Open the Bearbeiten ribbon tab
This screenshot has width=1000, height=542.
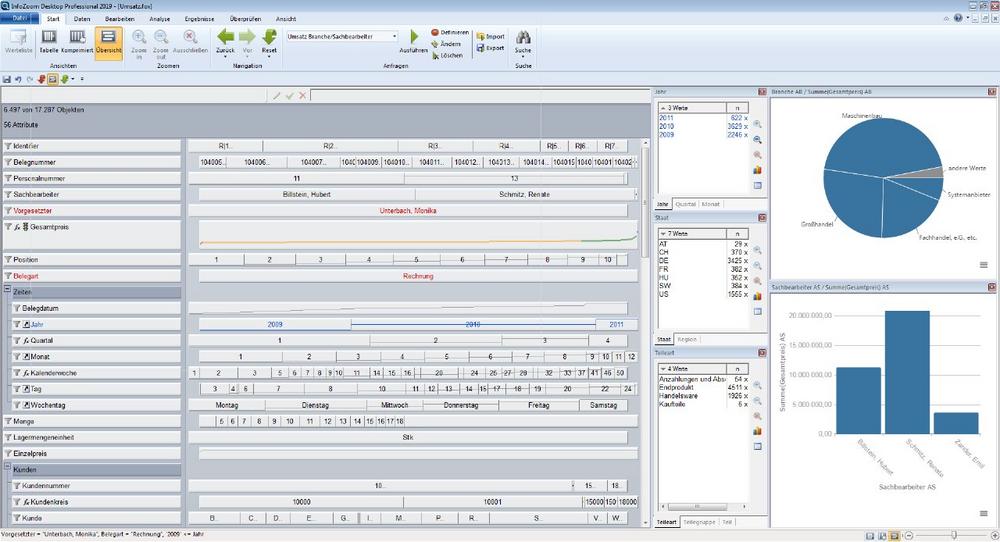click(120, 19)
